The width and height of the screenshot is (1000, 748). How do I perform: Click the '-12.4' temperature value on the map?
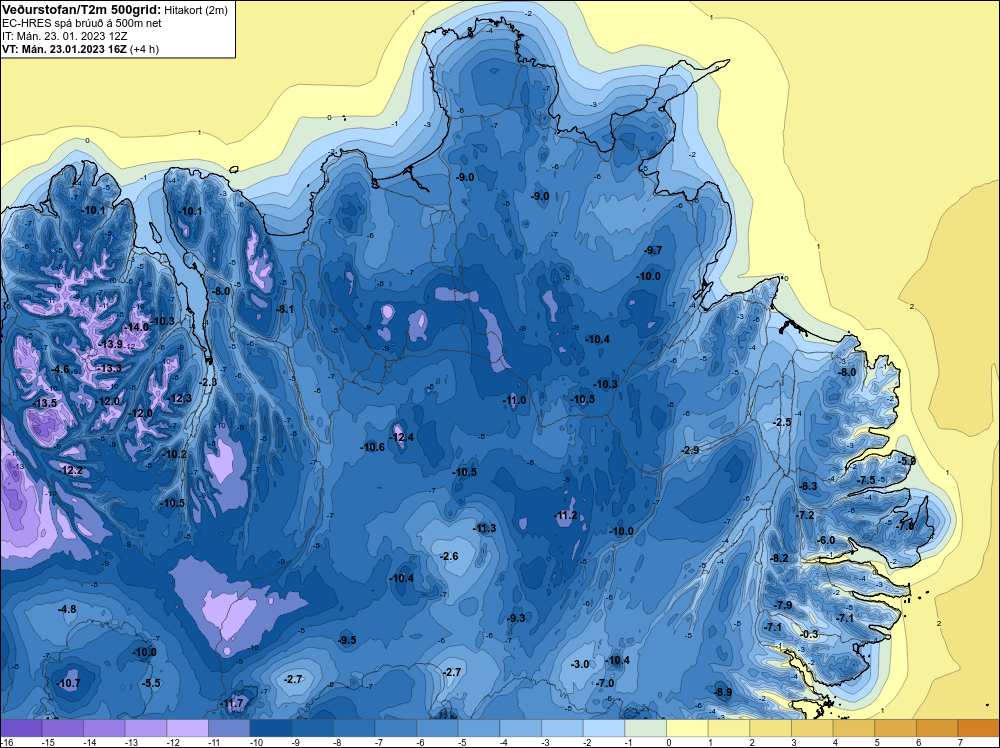tap(402, 437)
